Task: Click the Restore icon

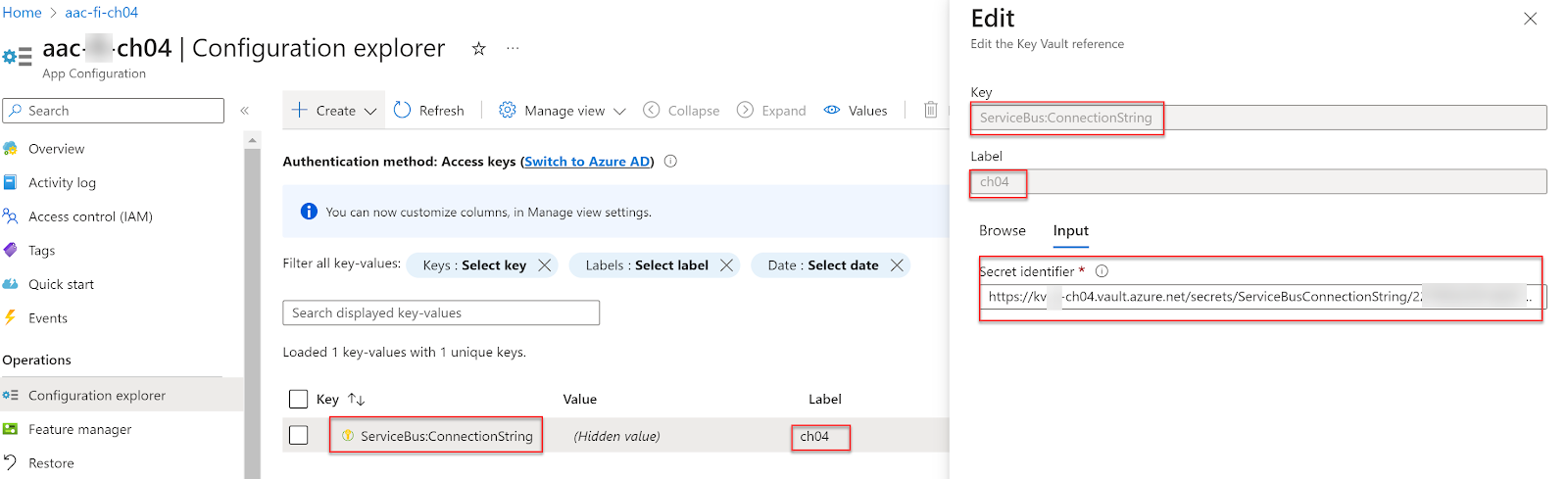Action: (10, 463)
